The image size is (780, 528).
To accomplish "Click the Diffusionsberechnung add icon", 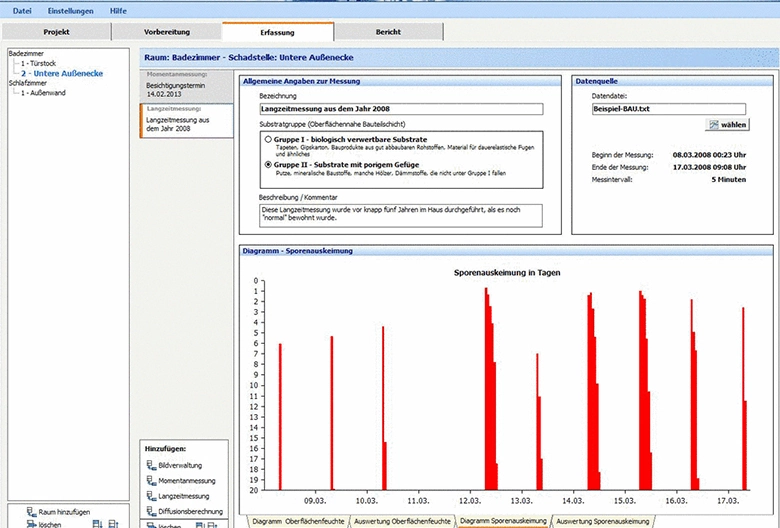I will point(153,510).
